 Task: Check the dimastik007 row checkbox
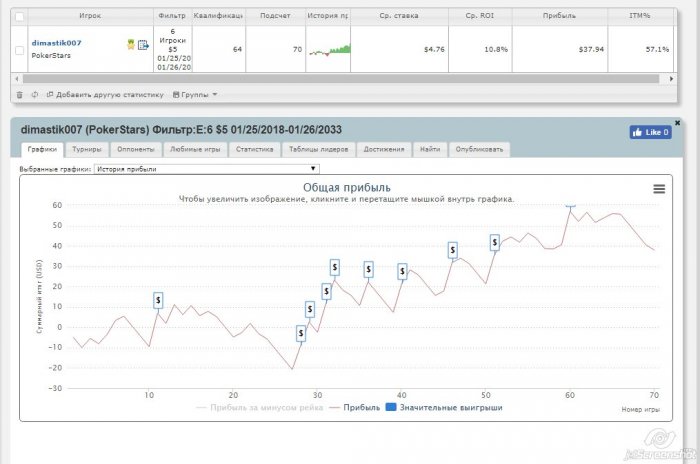tap(20, 49)
